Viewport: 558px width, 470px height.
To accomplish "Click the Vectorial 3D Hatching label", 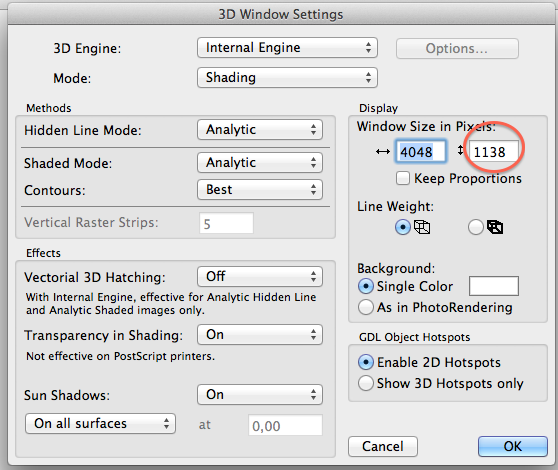I will 95,277.
